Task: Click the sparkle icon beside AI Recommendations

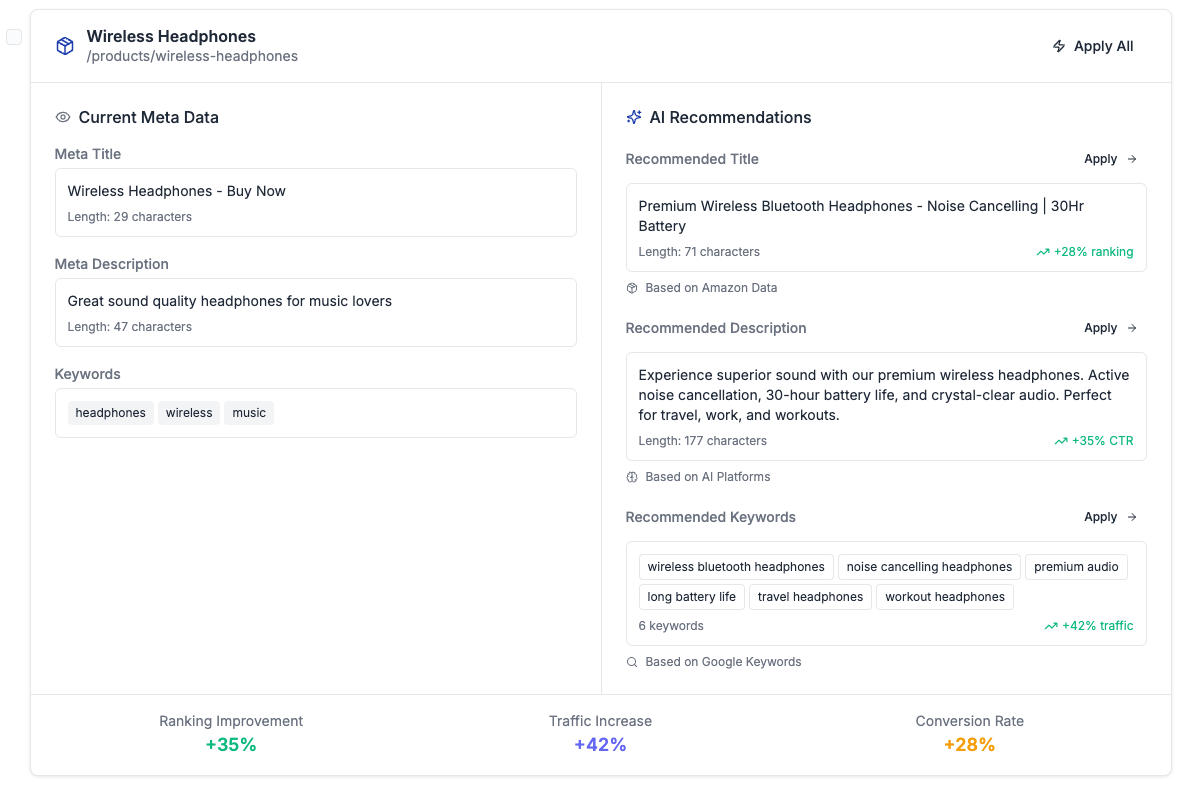Action: 634,117
